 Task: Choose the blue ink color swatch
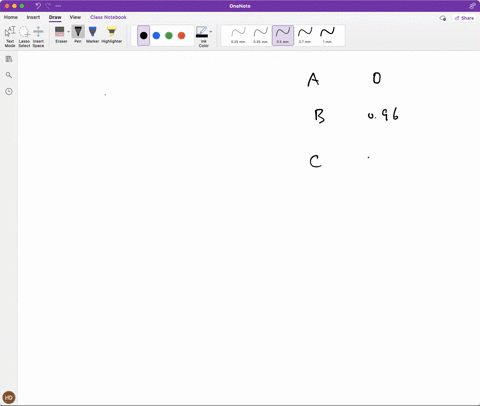pos(156,35)
